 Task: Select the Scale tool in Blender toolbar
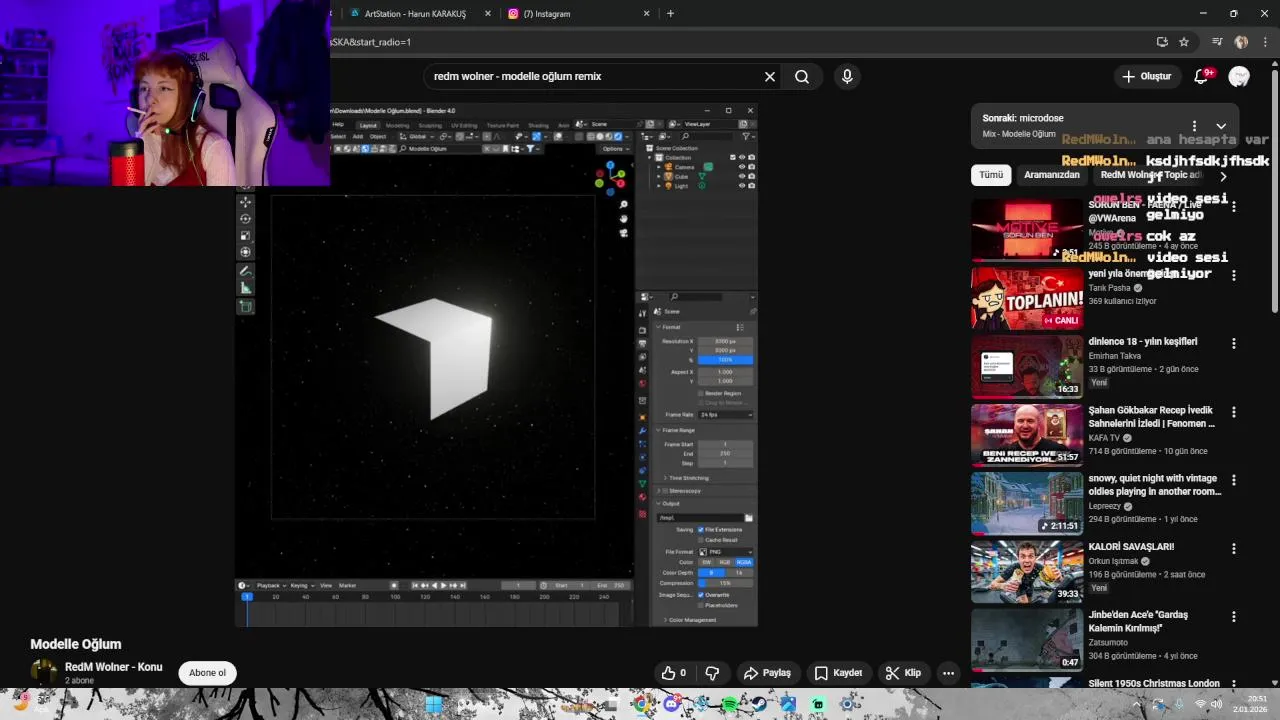245,236
